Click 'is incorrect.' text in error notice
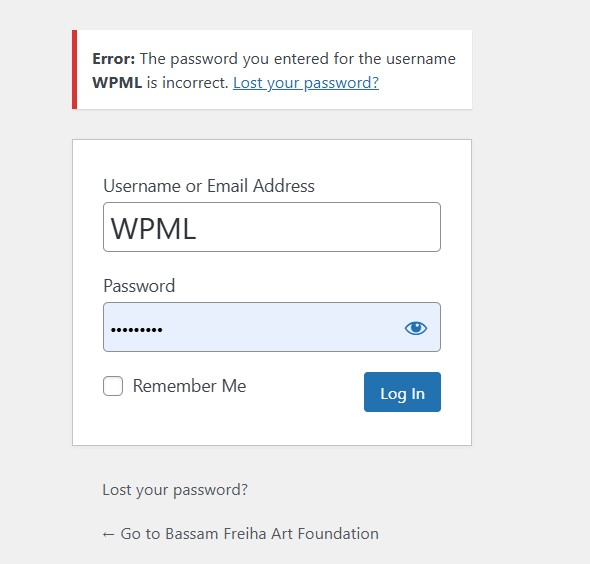 coord(187,83)
